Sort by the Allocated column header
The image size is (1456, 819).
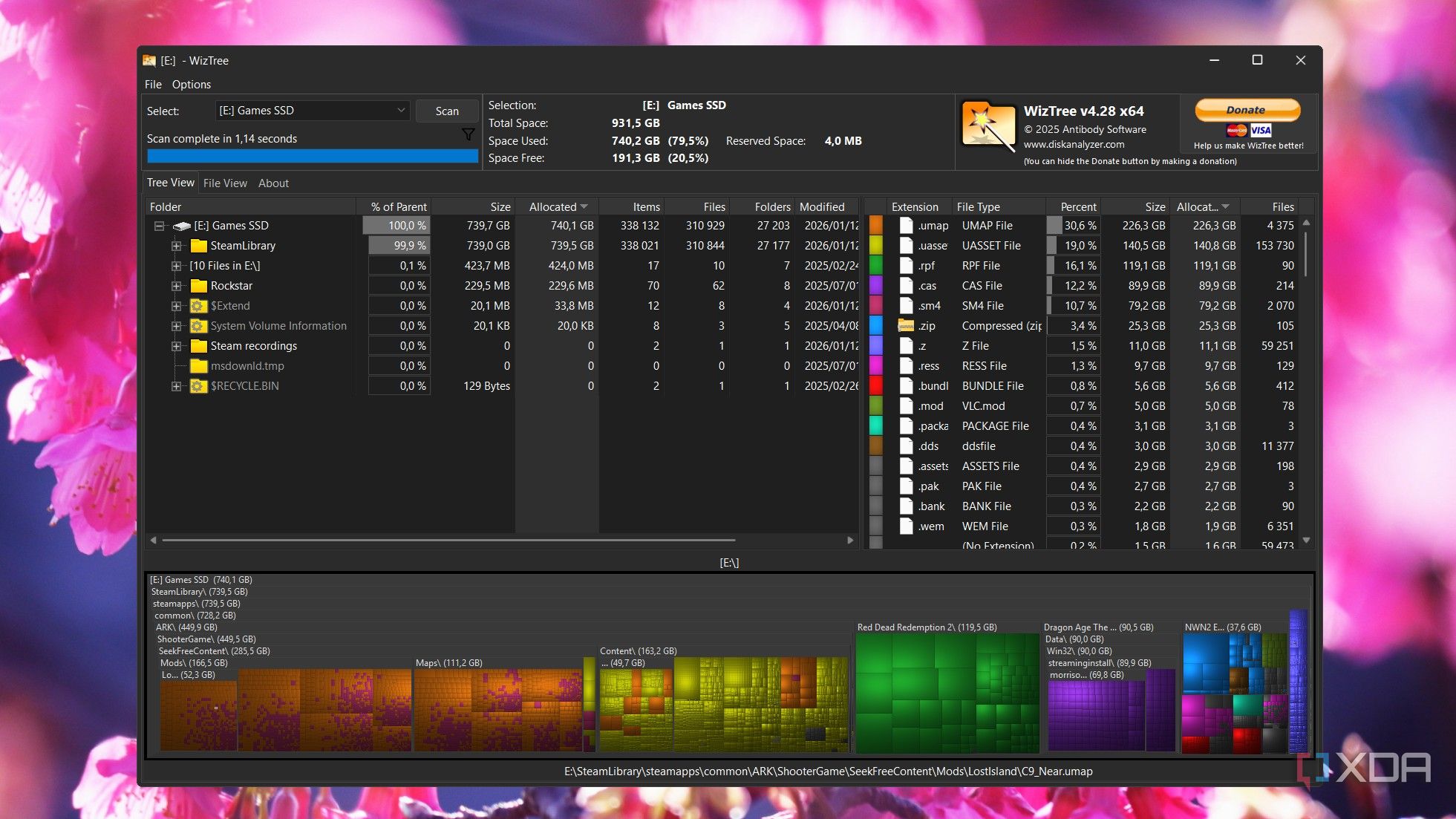[x=557, y=207]
